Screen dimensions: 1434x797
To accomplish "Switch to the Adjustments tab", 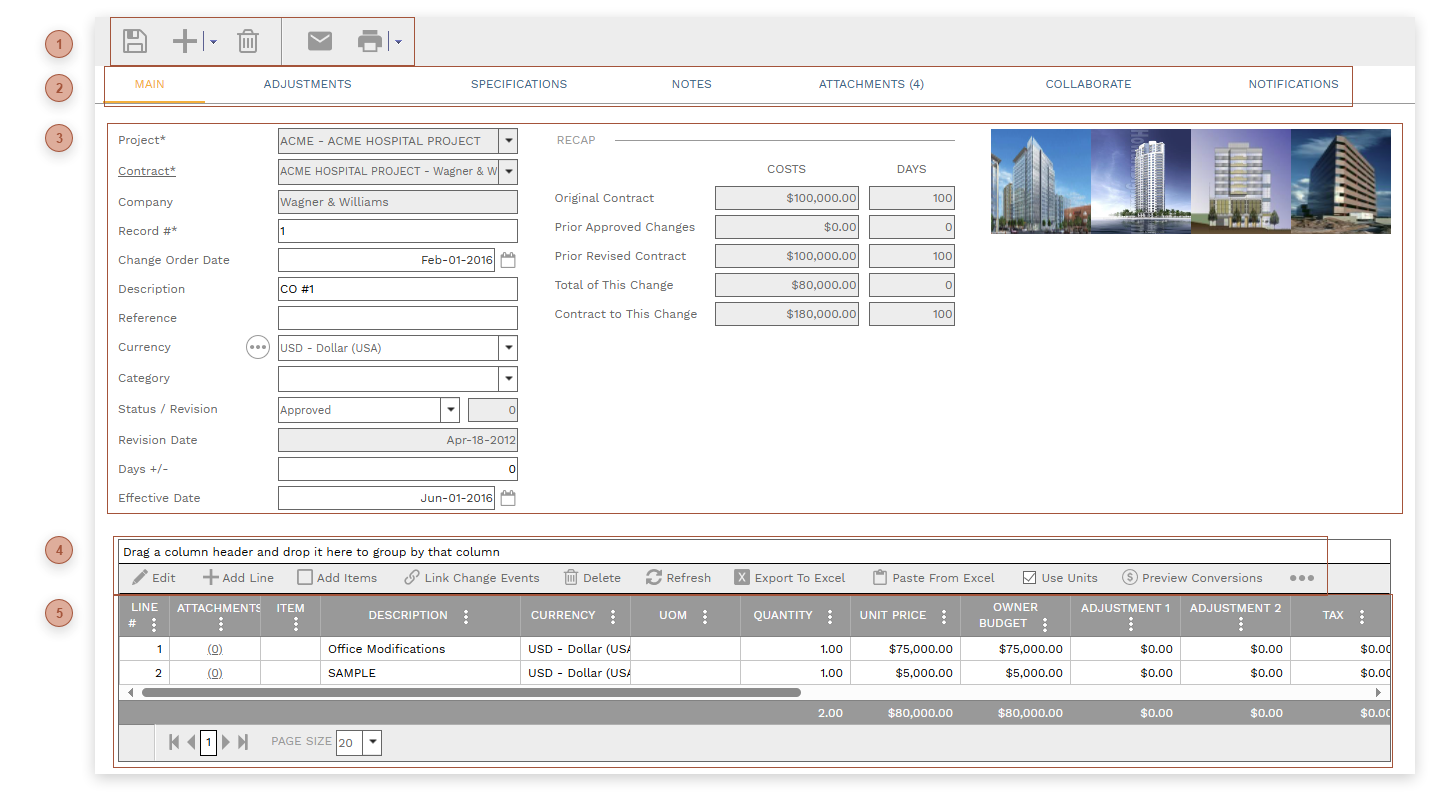I will pyautogui.click(x=307, y=84).
